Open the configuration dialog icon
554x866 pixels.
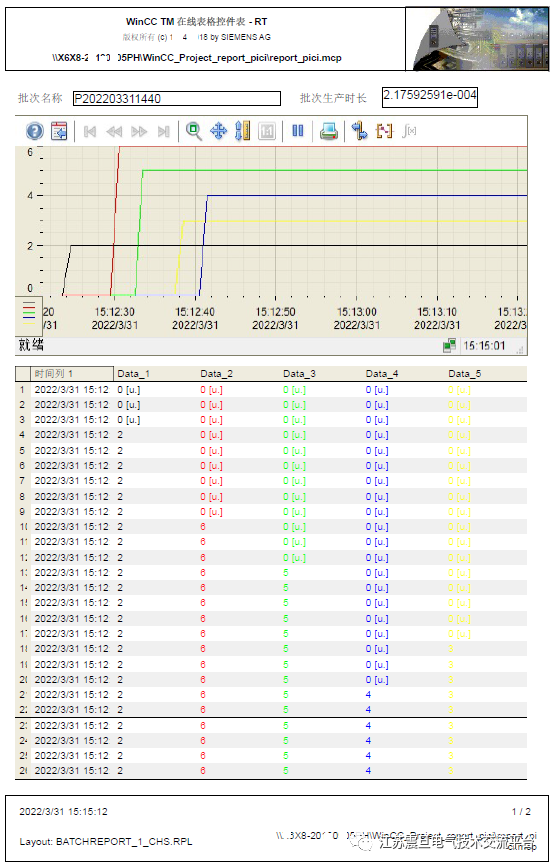59,131
